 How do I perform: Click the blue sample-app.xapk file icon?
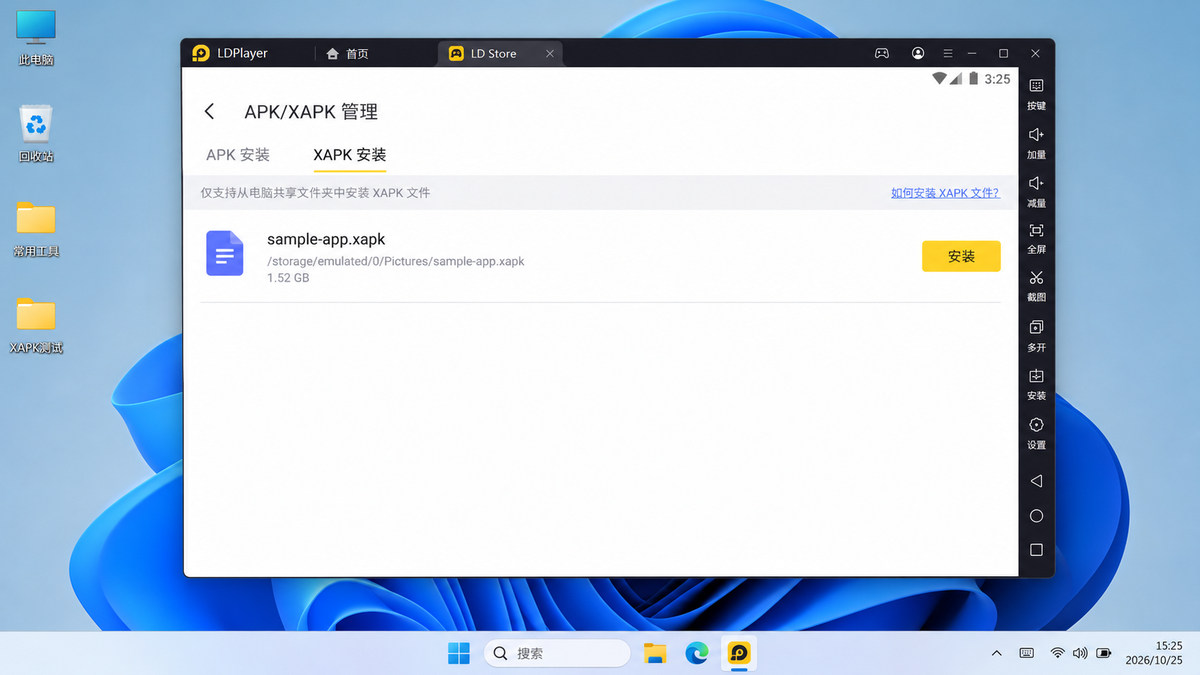225,253
